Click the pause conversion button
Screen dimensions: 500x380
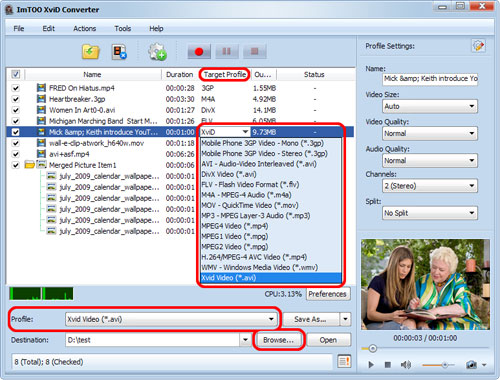[x=227, y=52]
